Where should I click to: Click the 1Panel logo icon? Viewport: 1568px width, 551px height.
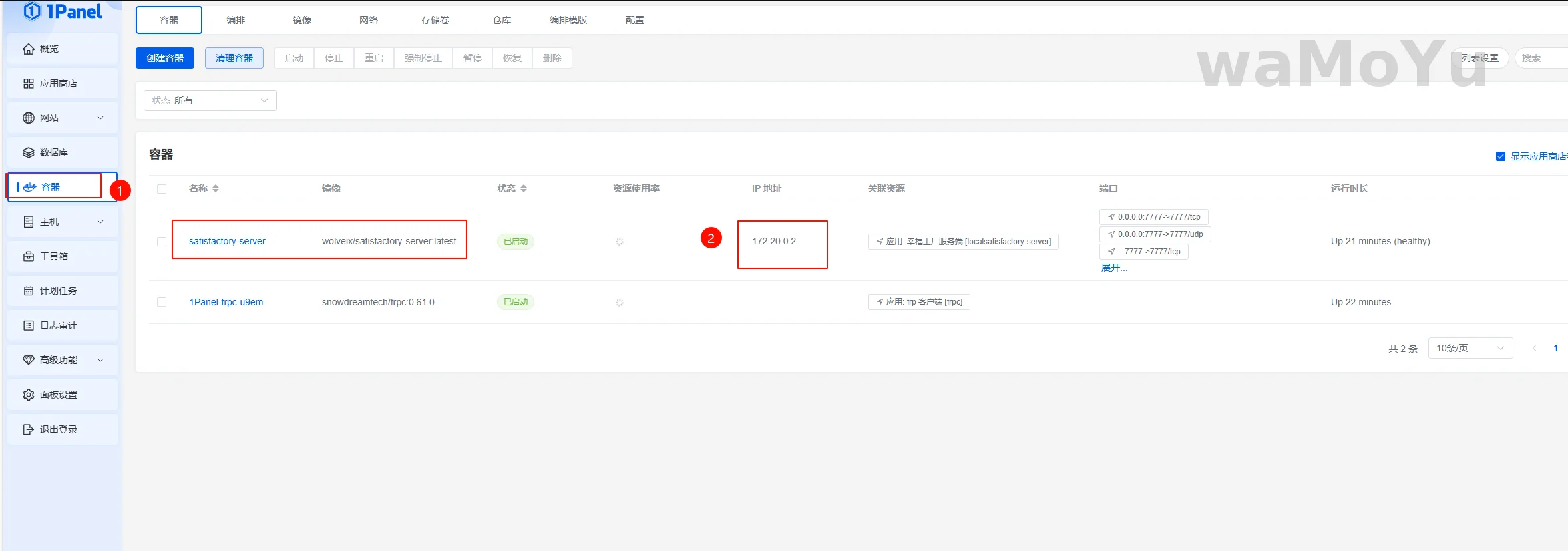32,11
